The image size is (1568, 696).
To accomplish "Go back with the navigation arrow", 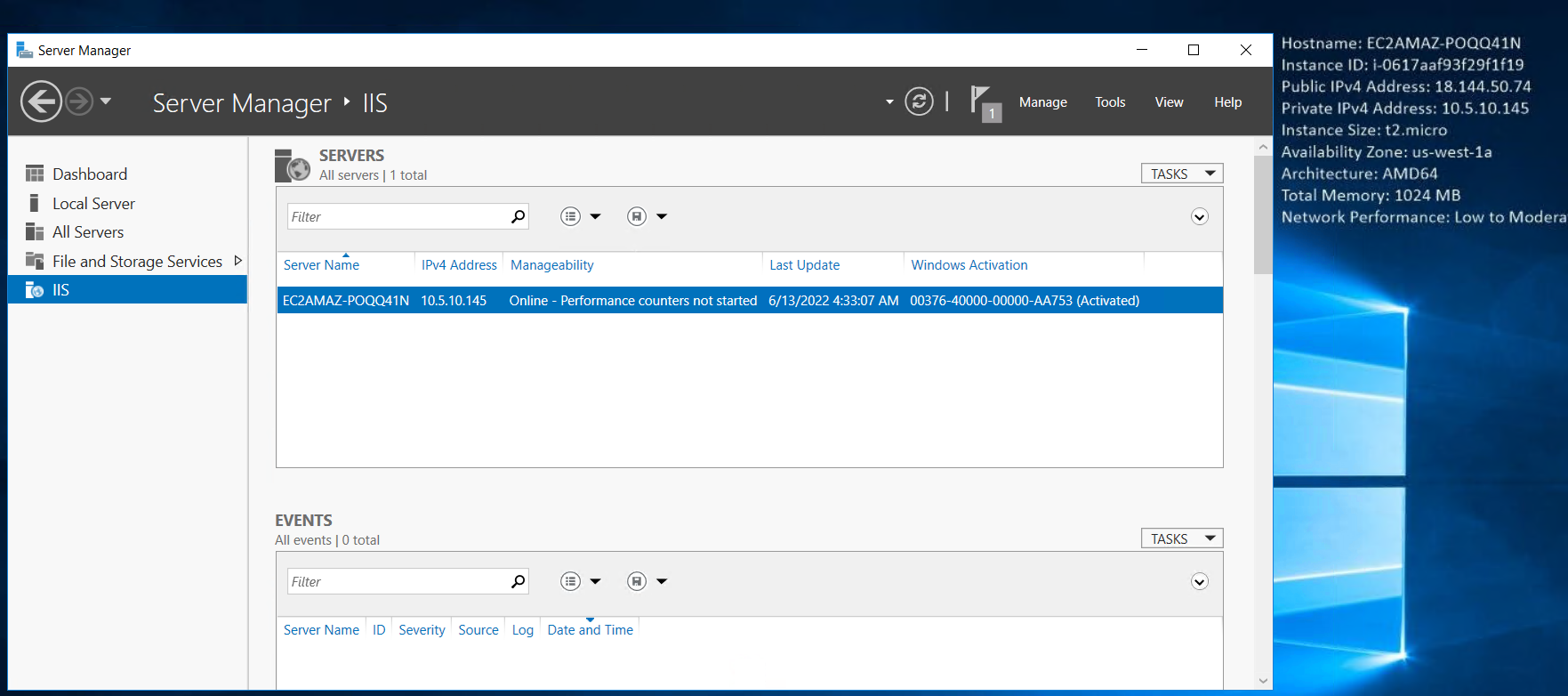I will pyautogui.click(x=41, y=101).
